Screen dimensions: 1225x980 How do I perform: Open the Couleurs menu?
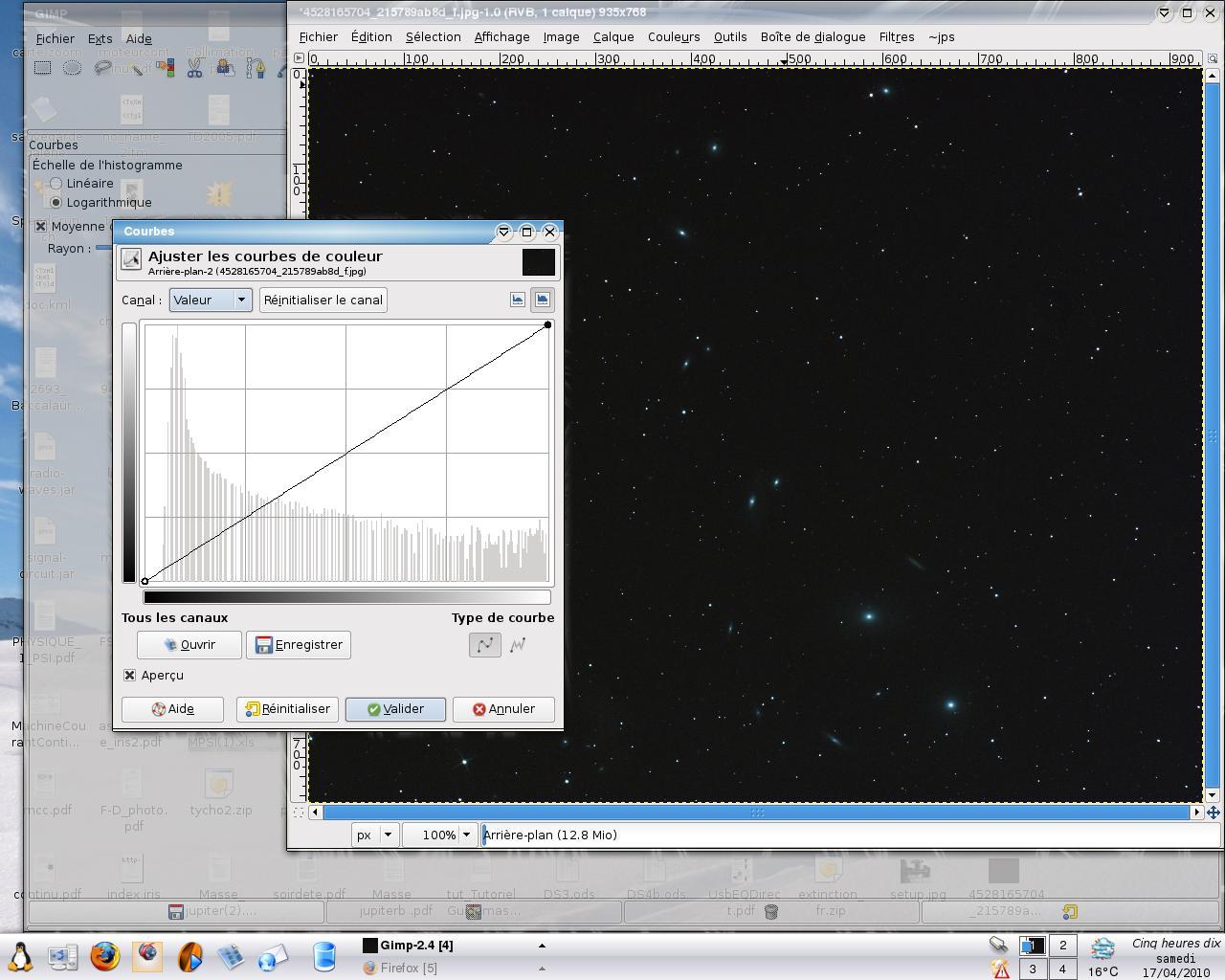(673, 37)
